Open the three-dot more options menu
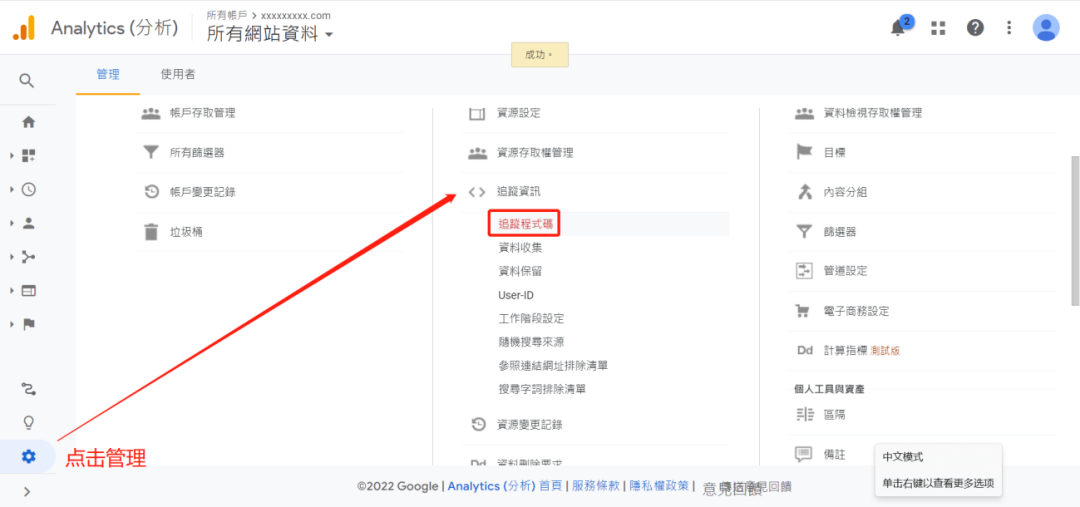Viewport: 1080px width, 507px height. click(x=1009, y=28)
